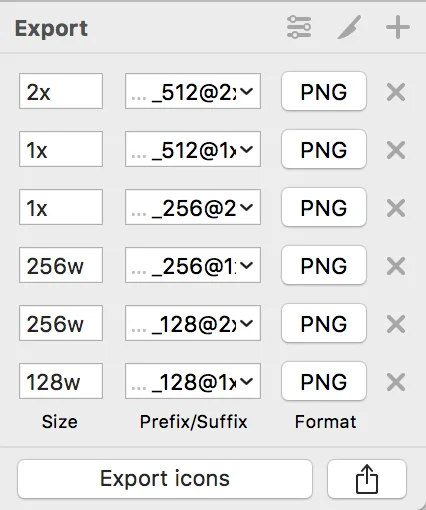Open suffix dropdown for _128@2x
The width and height of the screenshot is (426, 510).
[247, 323]
